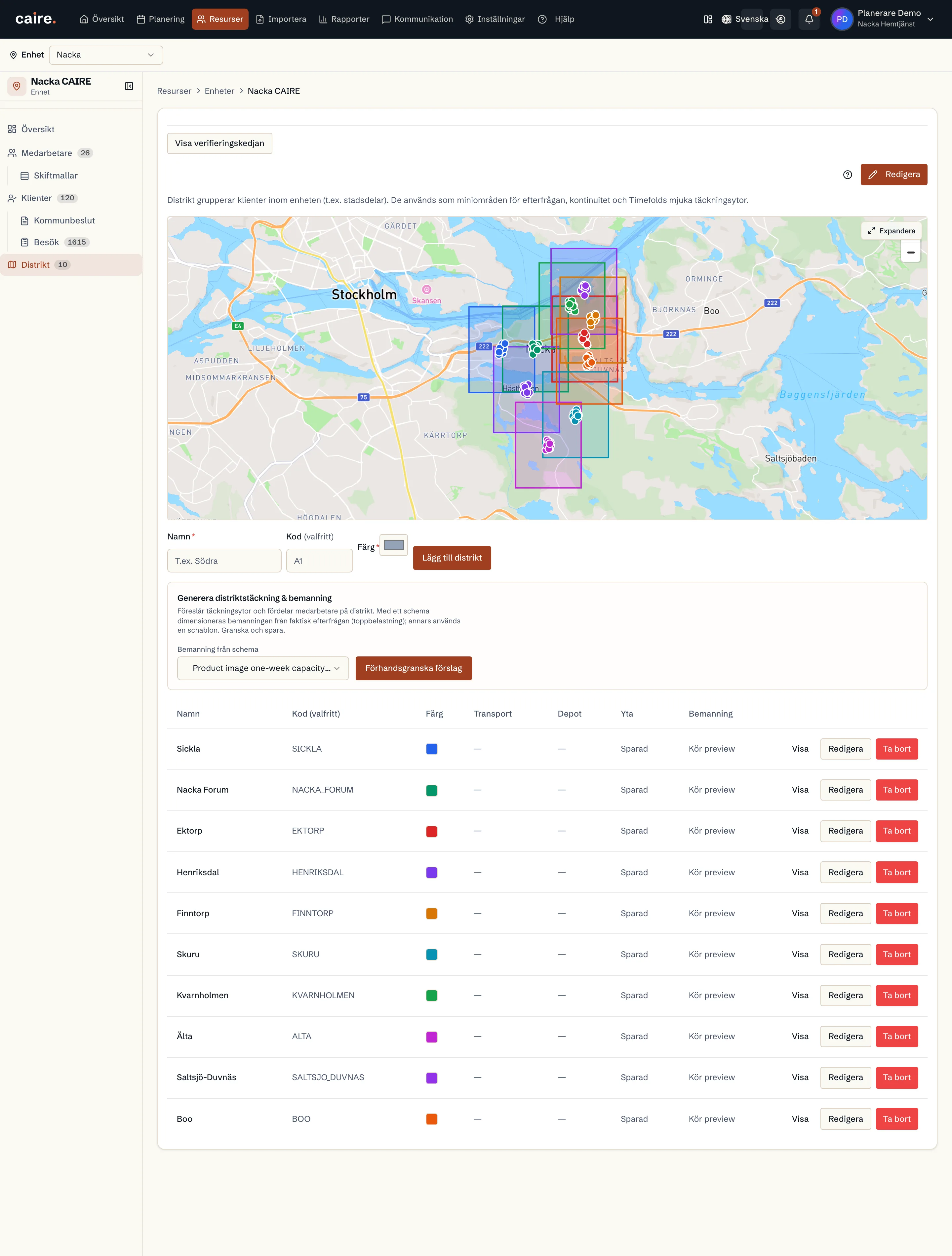The image size is (952, 1256).
Task: Open the Enhet Nacka dropdown
Action: tap(106, 55)
